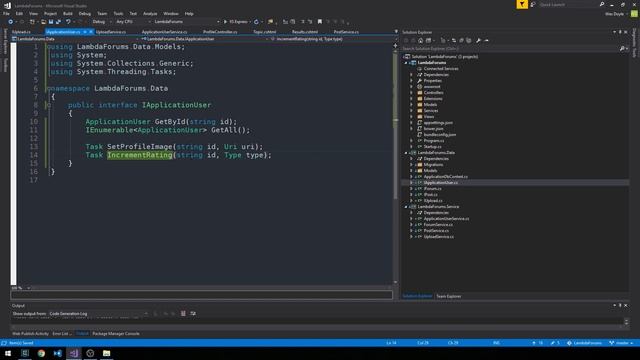640x360 pixels.
Task: Open Visual Studio Code from the taskbar
Action: point(58,353)
